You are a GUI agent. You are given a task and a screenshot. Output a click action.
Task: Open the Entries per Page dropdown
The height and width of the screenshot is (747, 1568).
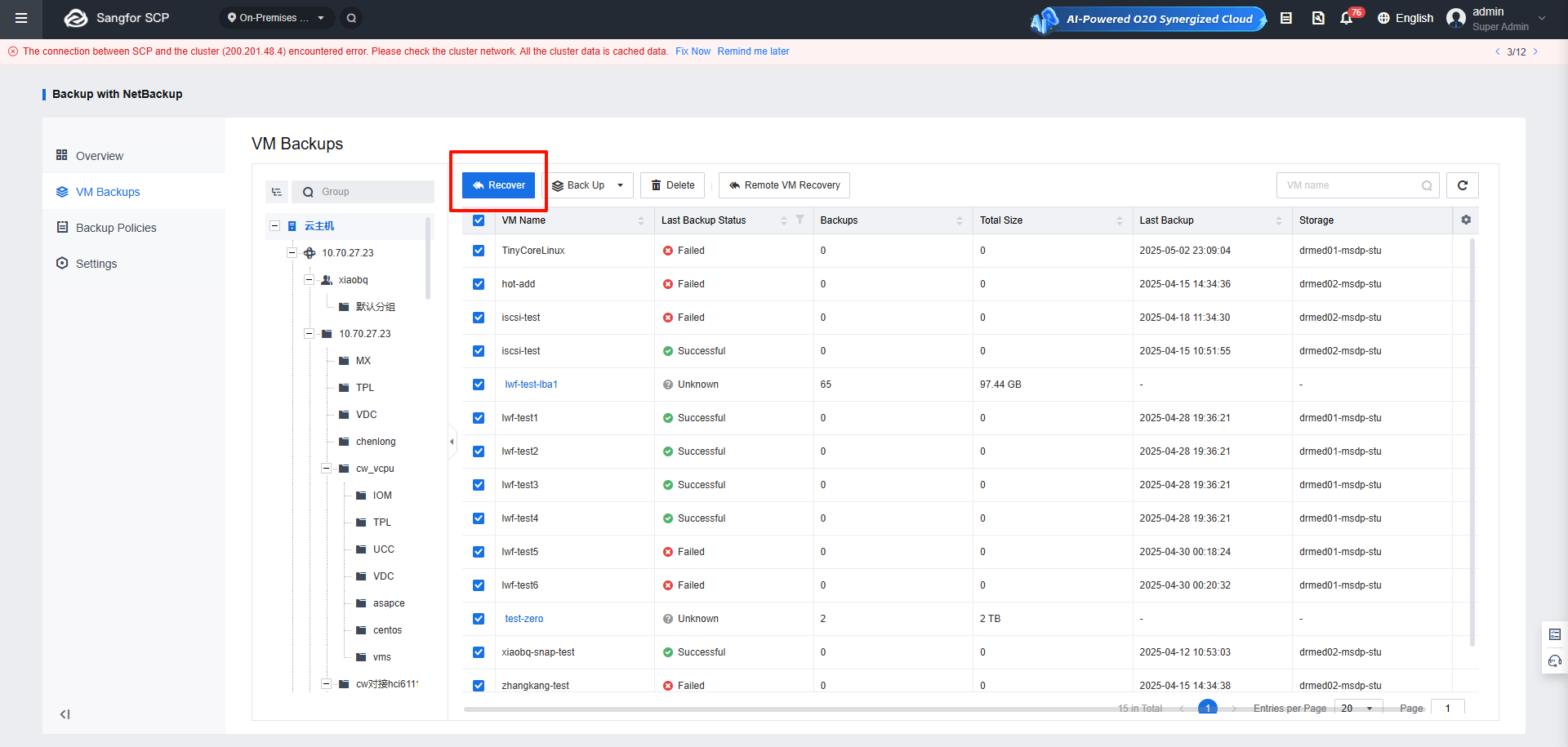tap(1358, 708)
